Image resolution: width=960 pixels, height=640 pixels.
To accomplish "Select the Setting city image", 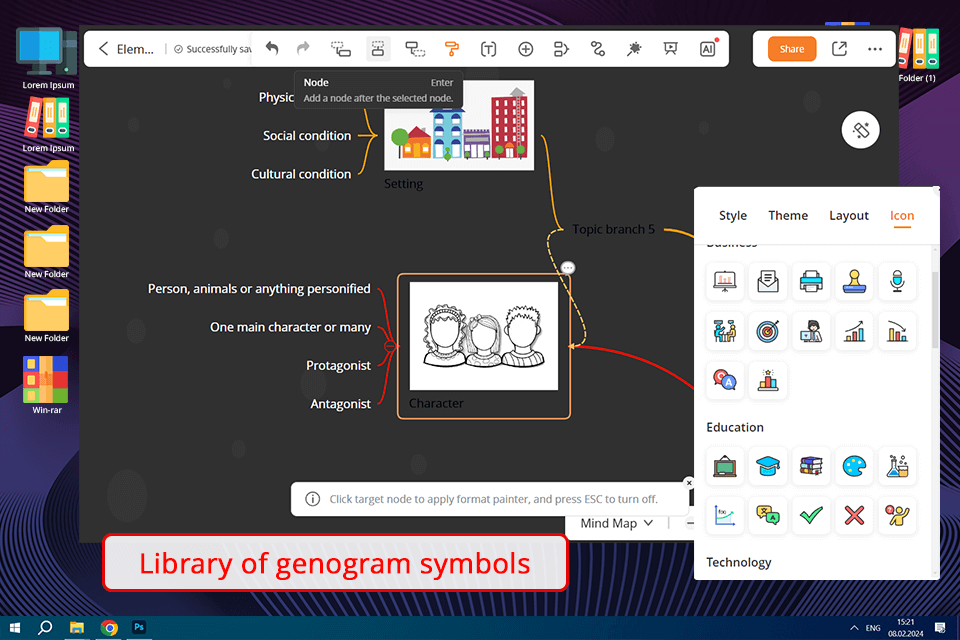I will pos(459,125).
